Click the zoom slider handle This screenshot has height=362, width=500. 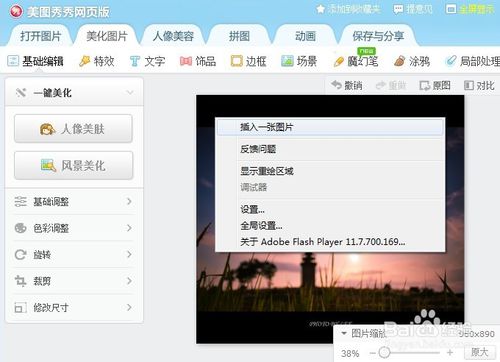coord(384,352)
